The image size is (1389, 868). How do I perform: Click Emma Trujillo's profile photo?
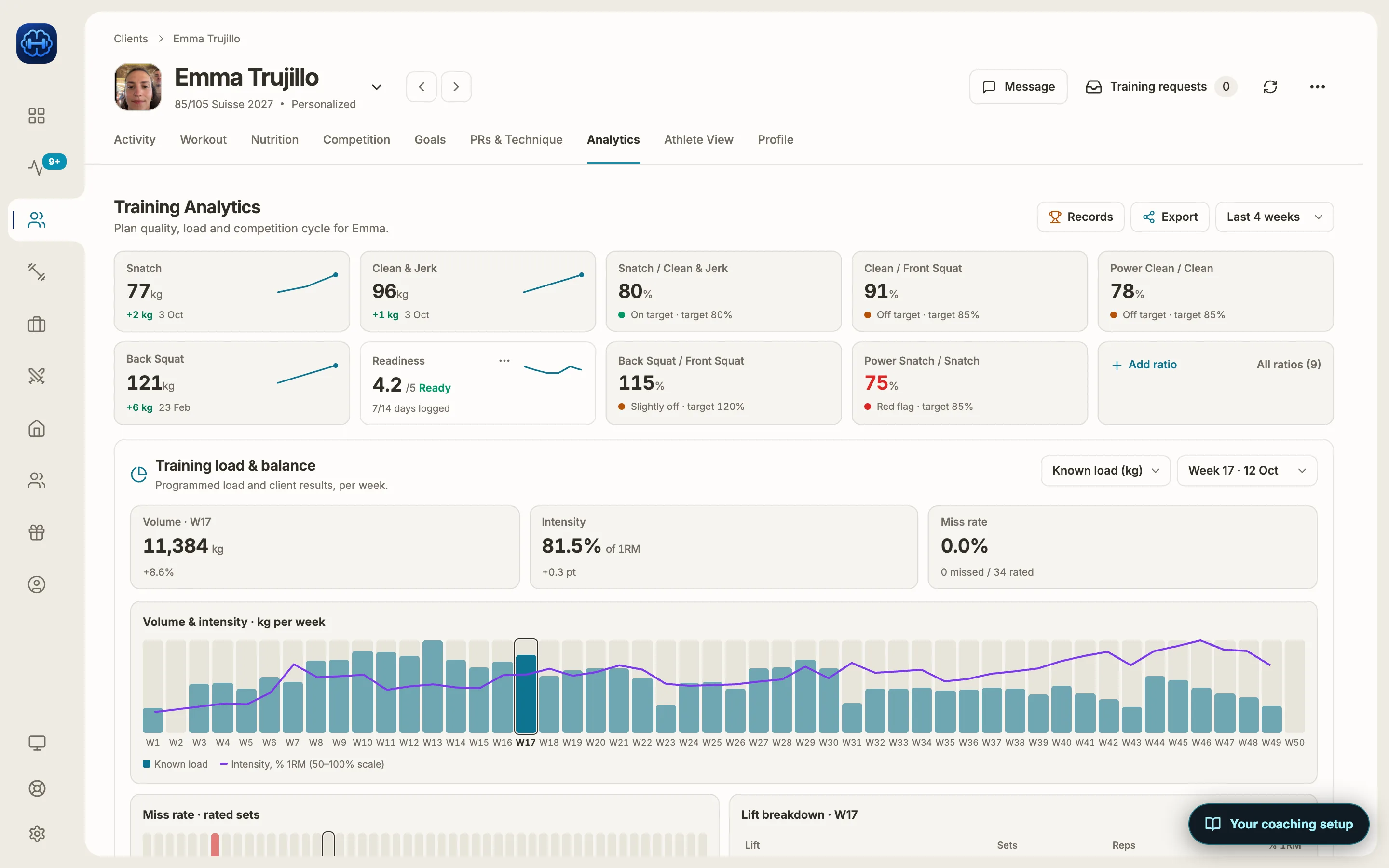[138, 87]
